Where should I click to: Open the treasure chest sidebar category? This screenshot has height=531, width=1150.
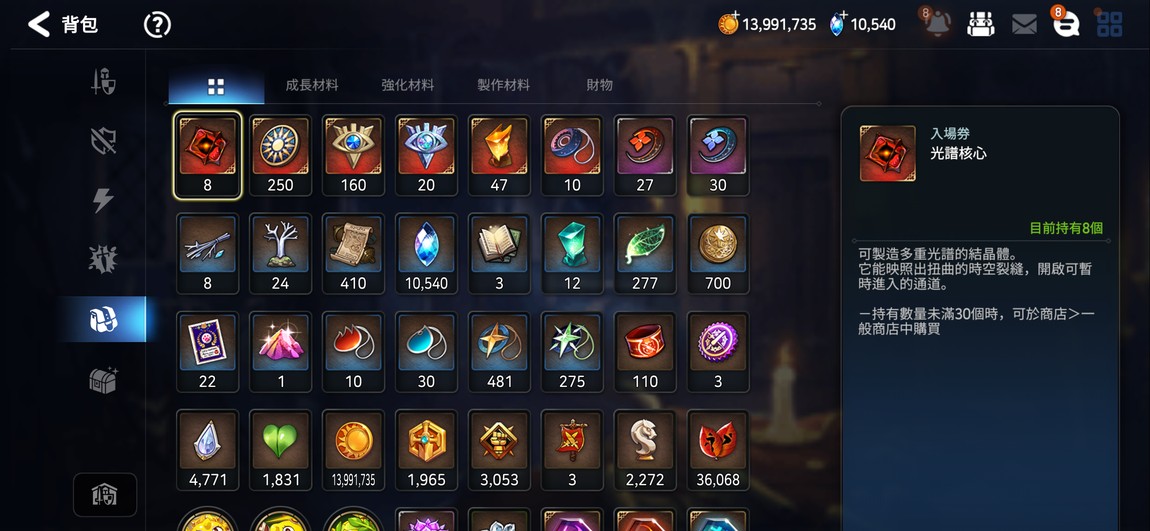point(103,380)
